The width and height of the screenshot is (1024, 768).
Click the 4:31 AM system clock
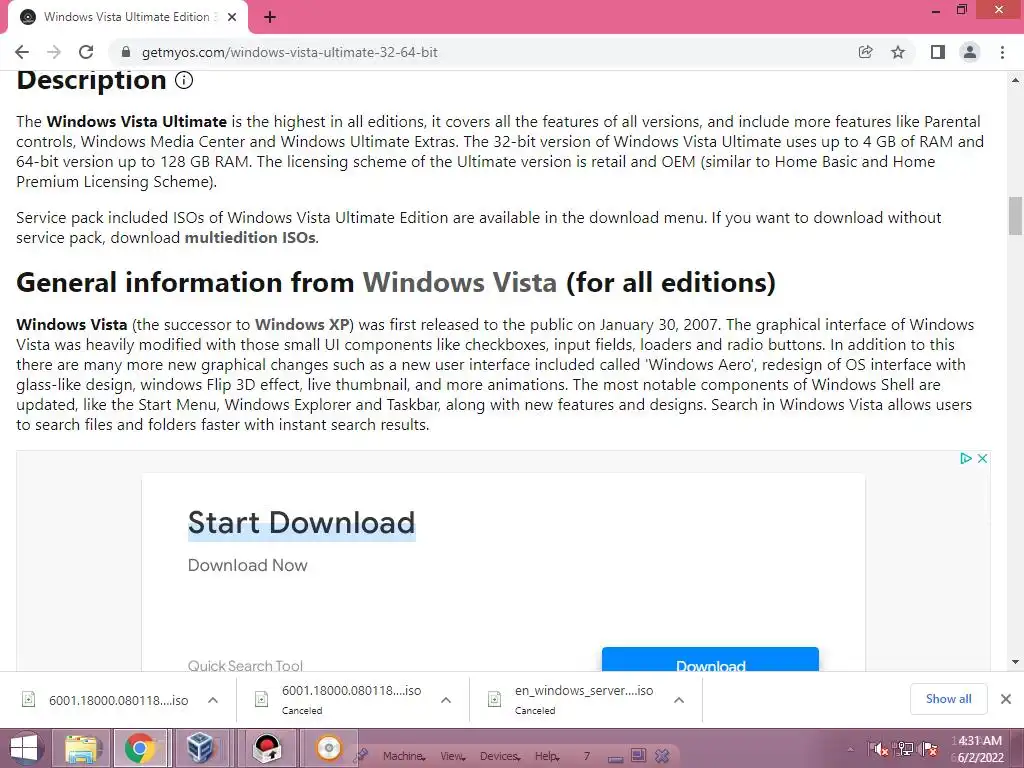click(980, 749)
